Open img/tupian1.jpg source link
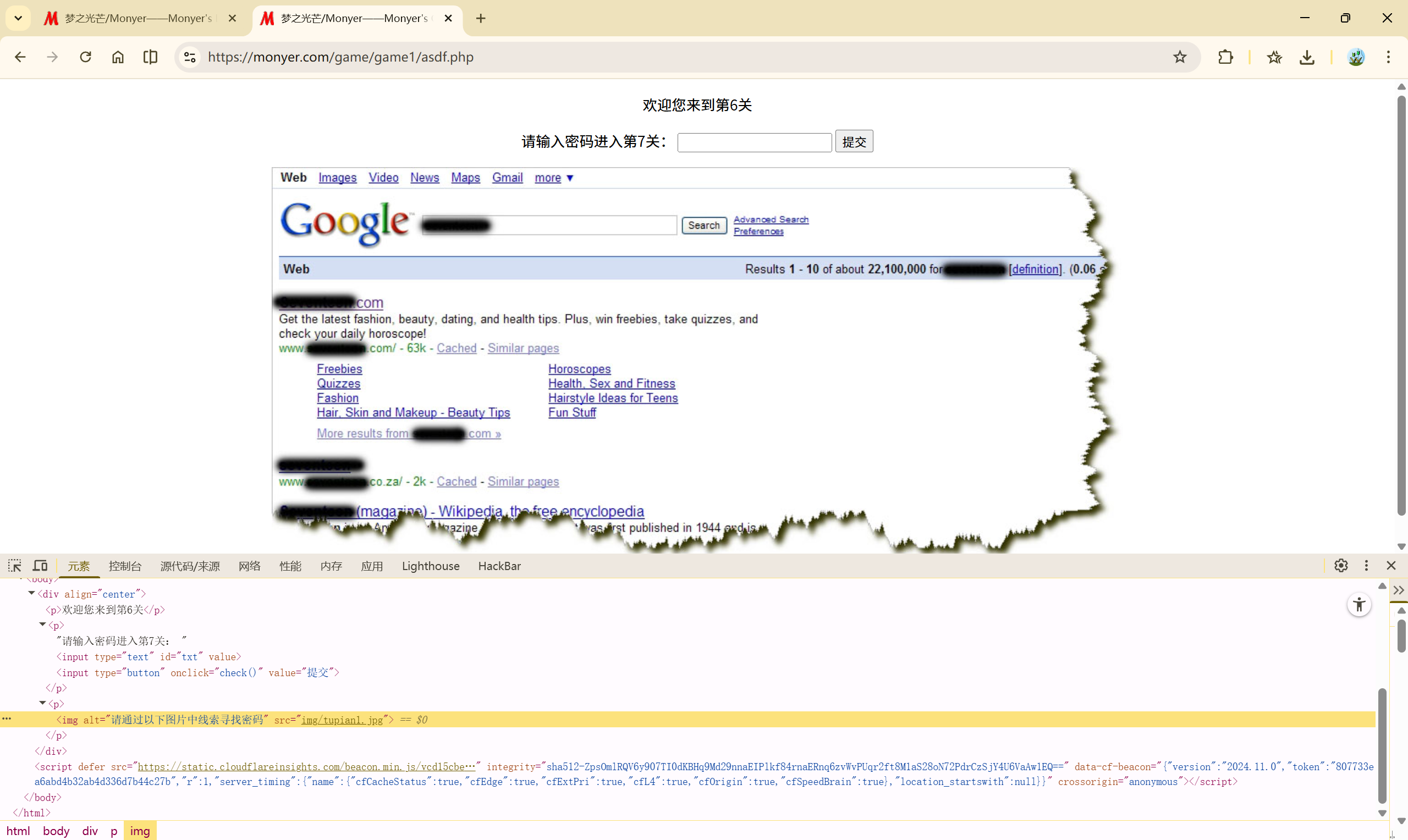 pos(342,720)
